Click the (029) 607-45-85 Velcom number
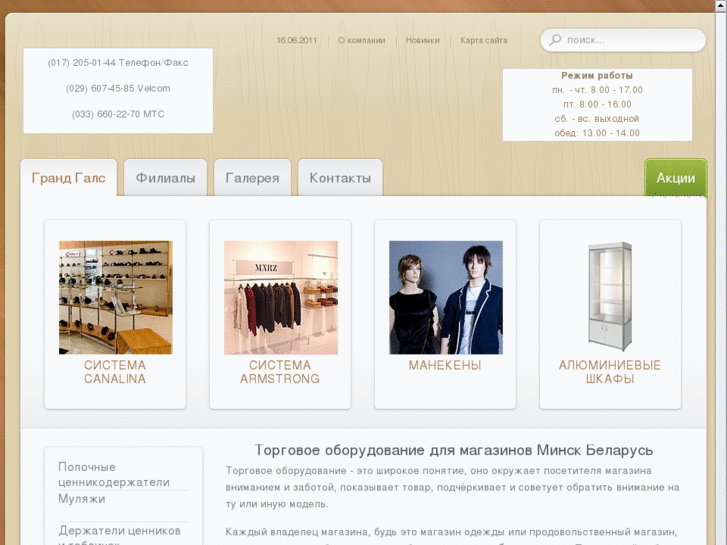The width and height of the screenshot is (727, 545). pos(118,89)
